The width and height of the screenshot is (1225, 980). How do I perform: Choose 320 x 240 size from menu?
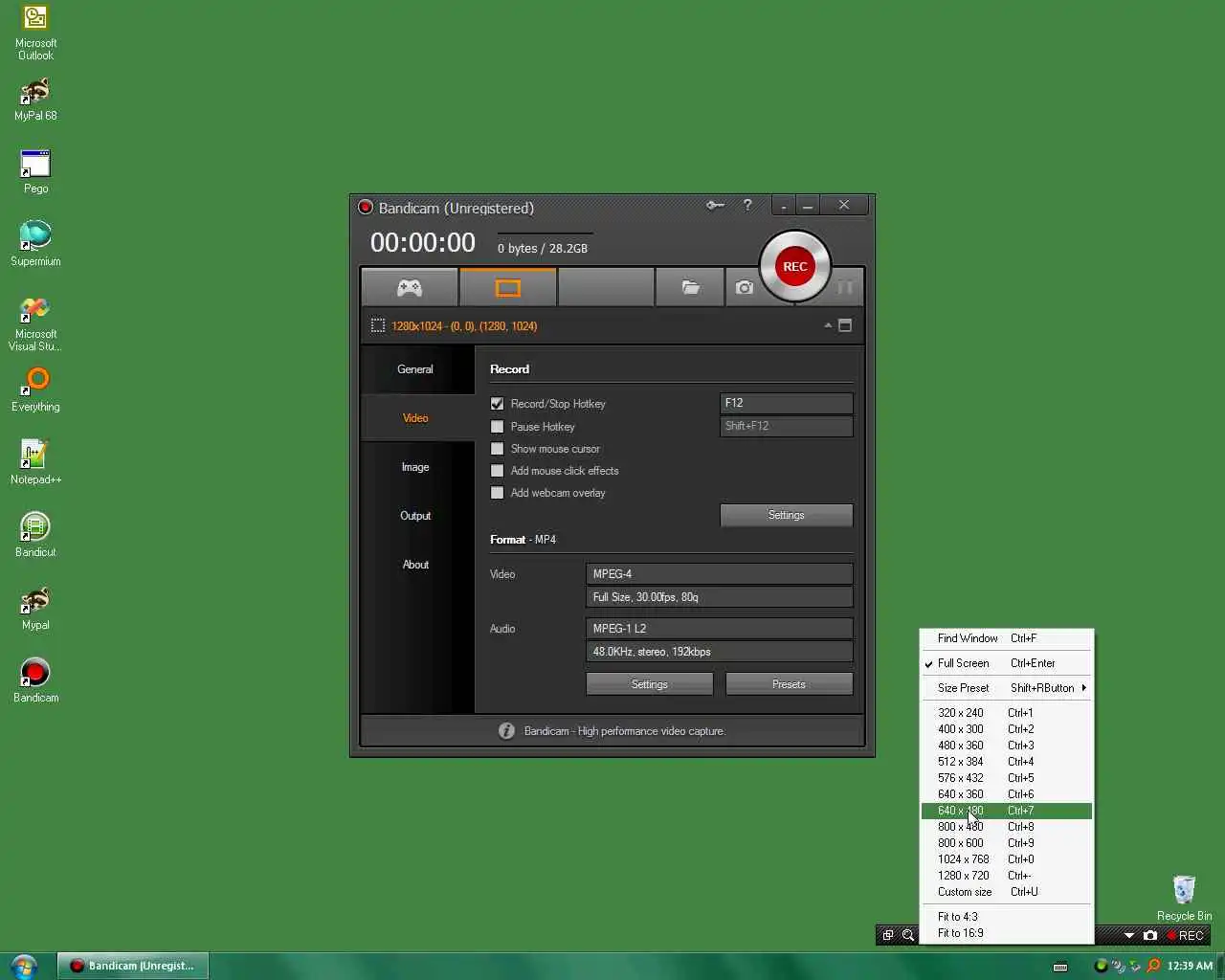(1006, 713)
